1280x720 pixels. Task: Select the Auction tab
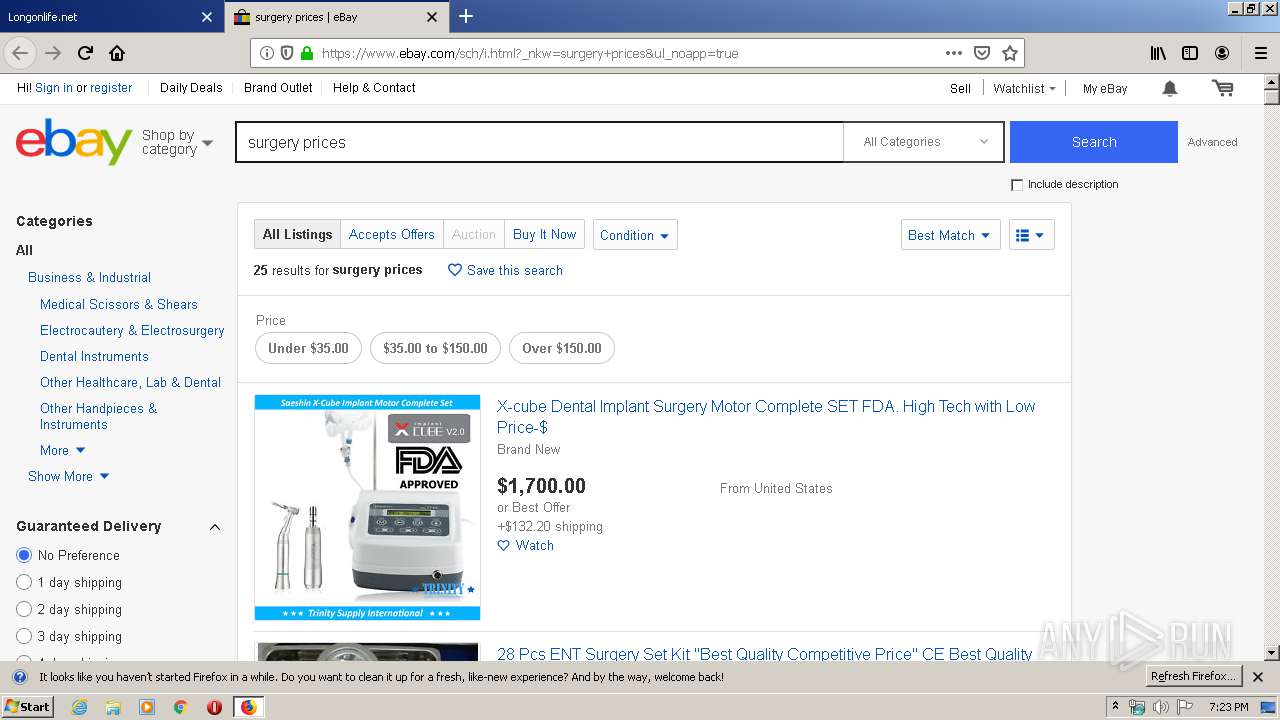coord(474,234)
